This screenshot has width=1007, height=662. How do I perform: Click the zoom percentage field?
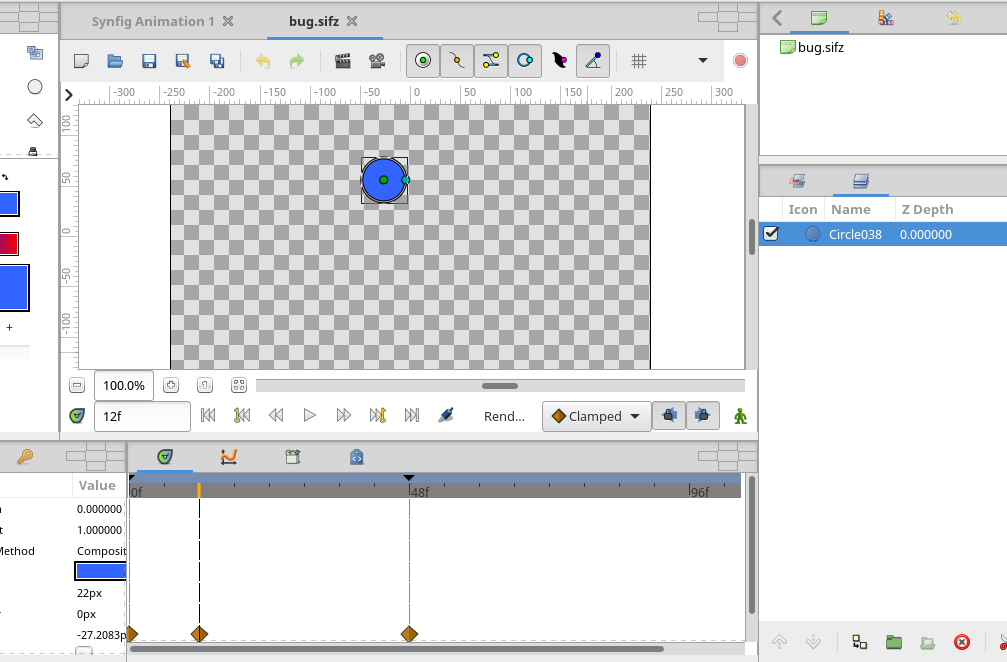point(124,385)
